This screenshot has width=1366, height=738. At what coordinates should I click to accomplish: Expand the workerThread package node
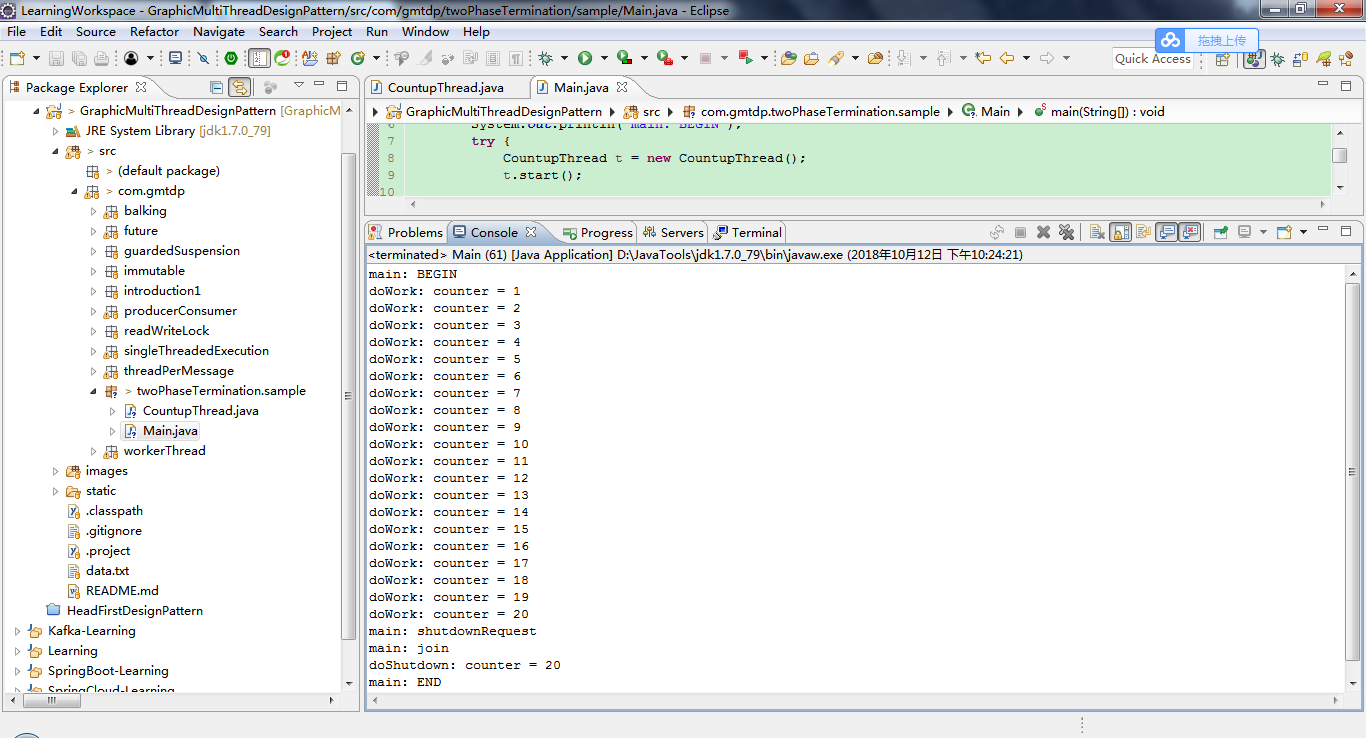point(94,451)
